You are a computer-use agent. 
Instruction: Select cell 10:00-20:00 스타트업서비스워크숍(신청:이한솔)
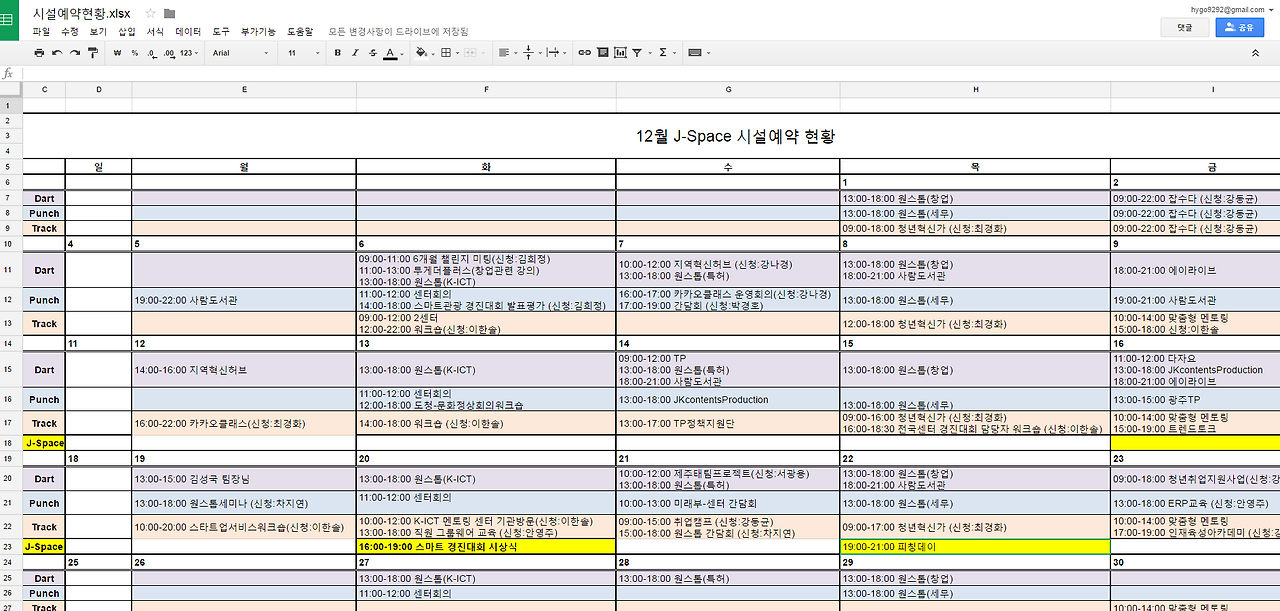(x=244, y=527)
